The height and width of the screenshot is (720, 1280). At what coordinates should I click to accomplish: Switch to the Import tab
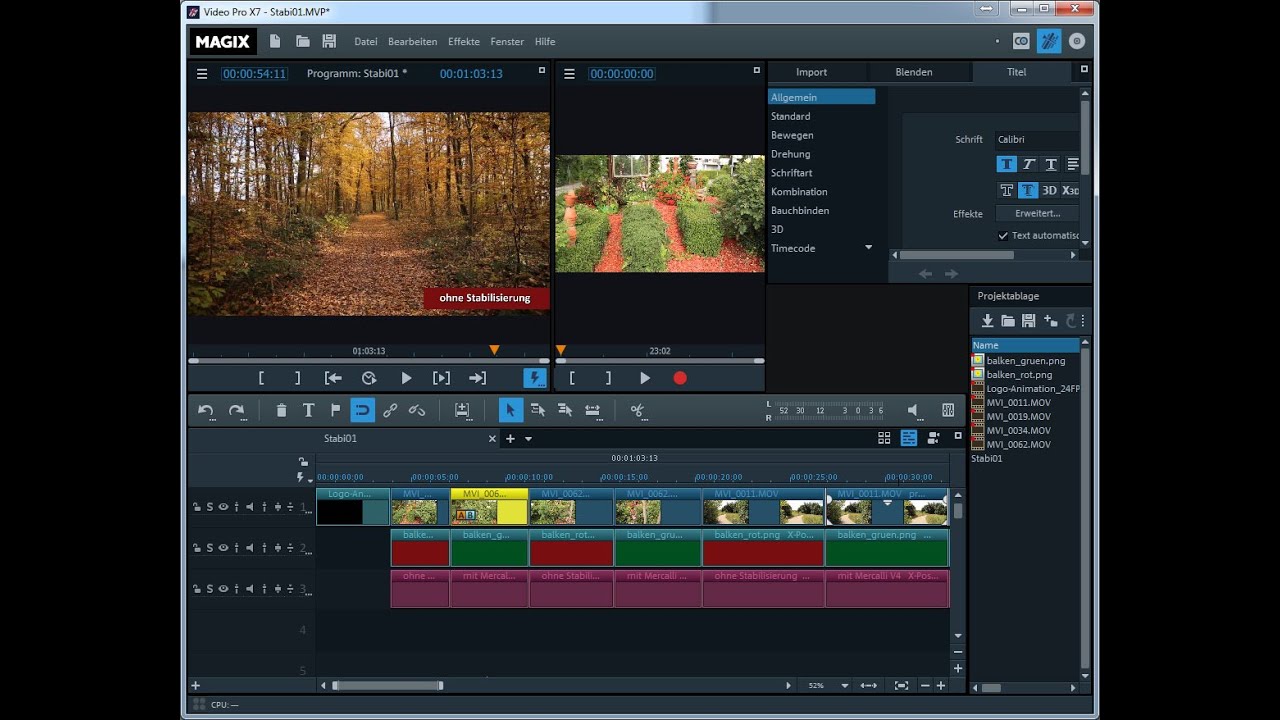click(811, 72)
